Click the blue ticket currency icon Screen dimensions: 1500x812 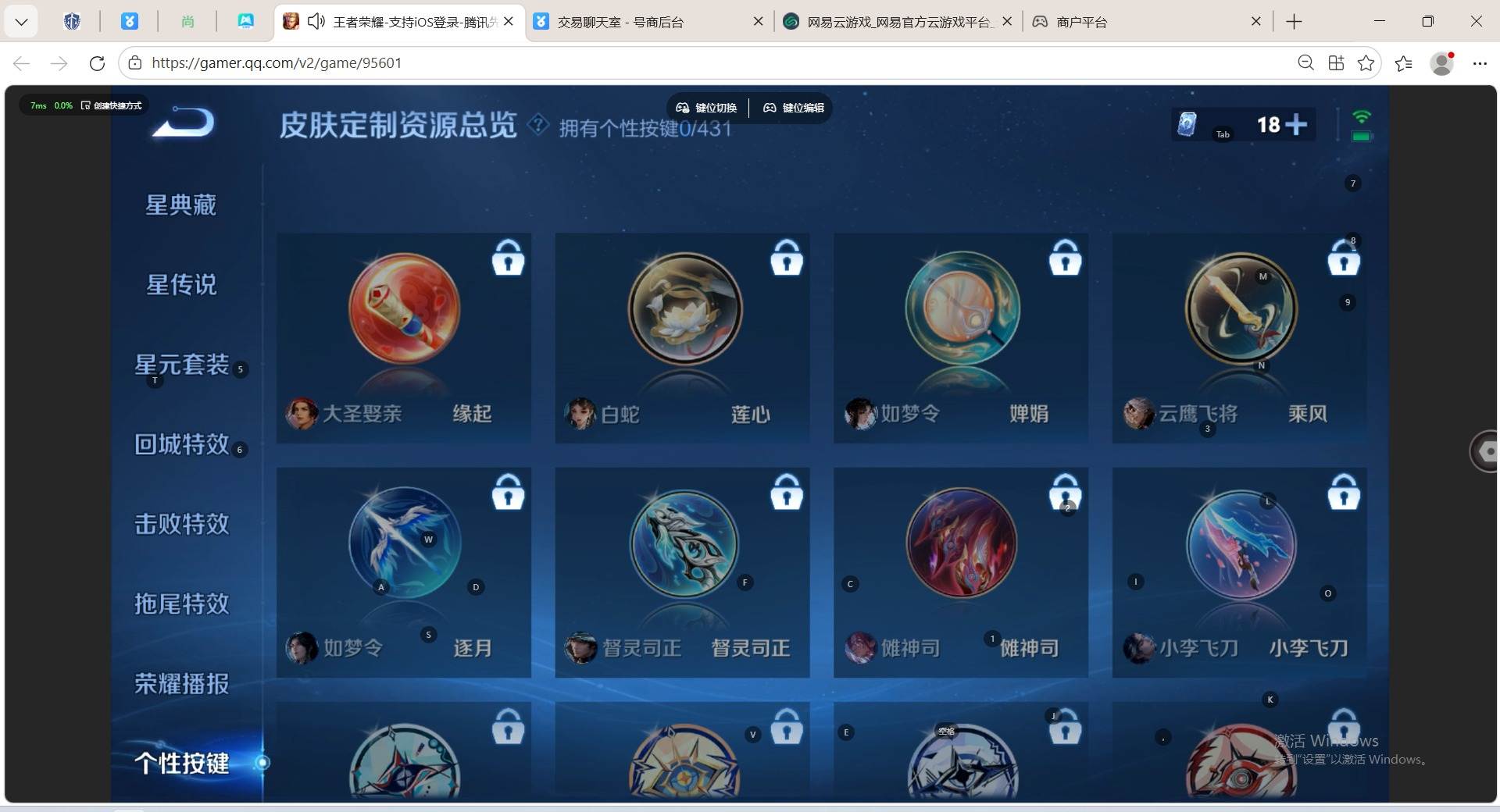tap(1187, 124)
